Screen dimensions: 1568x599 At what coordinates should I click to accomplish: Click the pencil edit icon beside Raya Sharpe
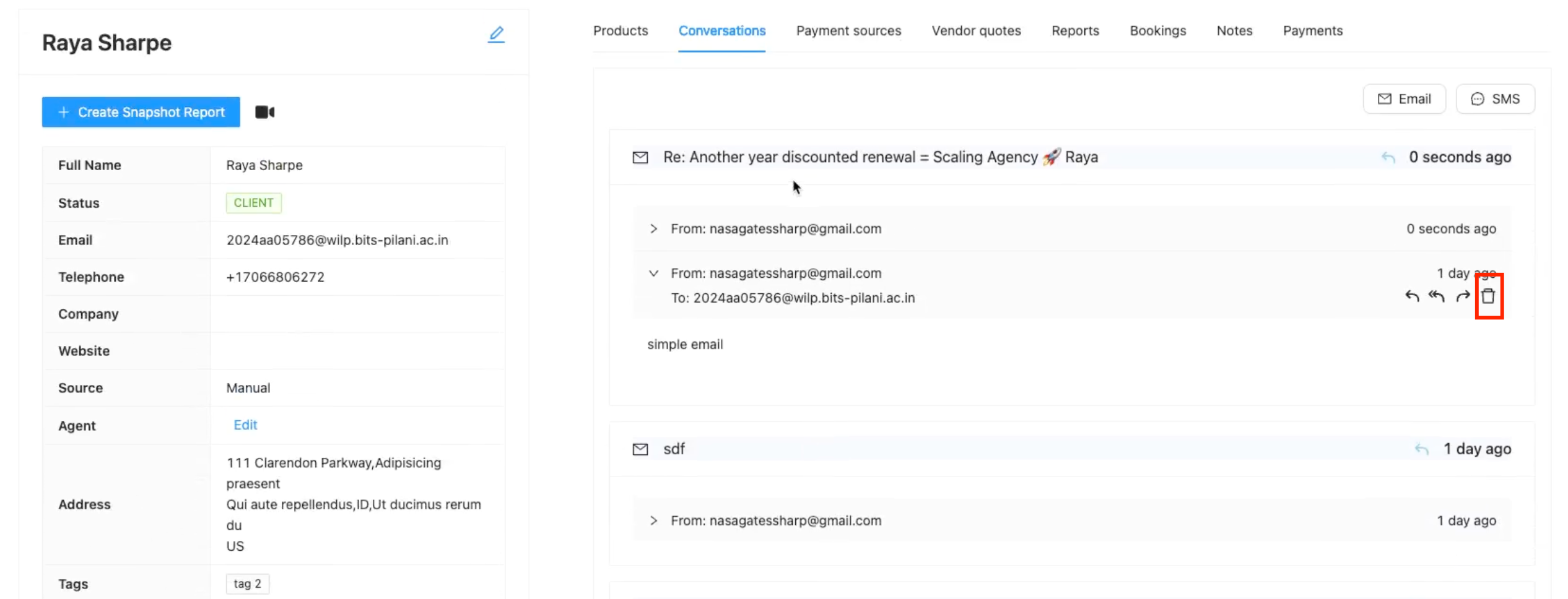(x=496, y=35)
